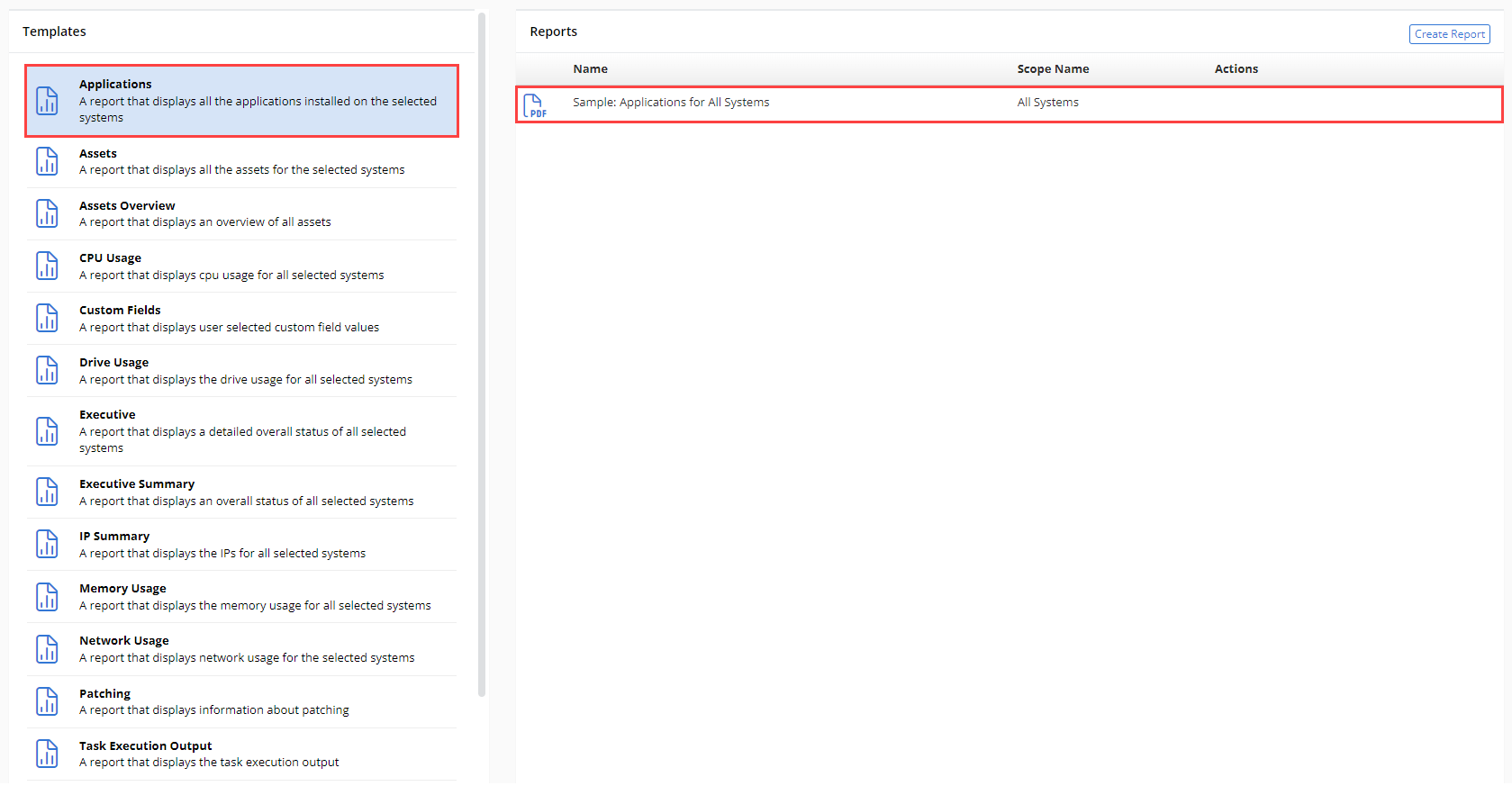Viewport: 1512px width, 786px height.
Task: Click the Drive Usage report icon
Action: [47, 371]
